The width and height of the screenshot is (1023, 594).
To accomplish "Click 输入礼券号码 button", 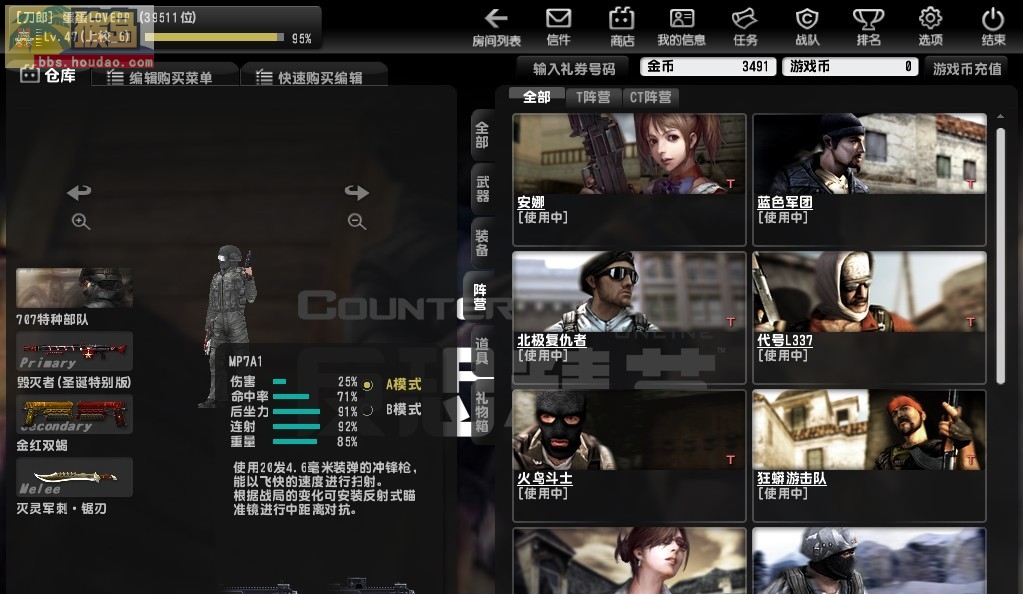I will (x=574, y=69).
